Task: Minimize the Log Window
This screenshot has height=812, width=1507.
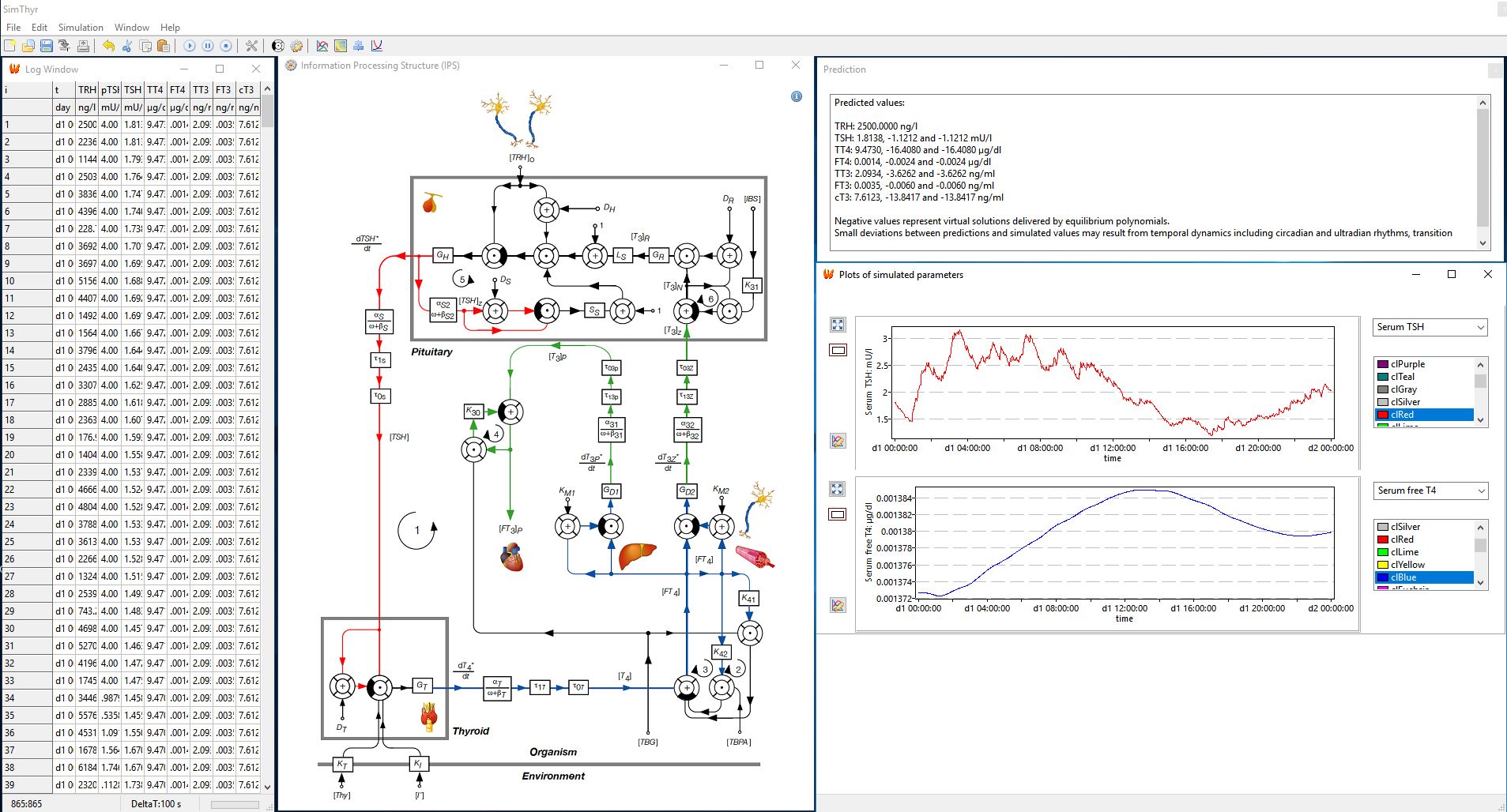Action: 184,70
